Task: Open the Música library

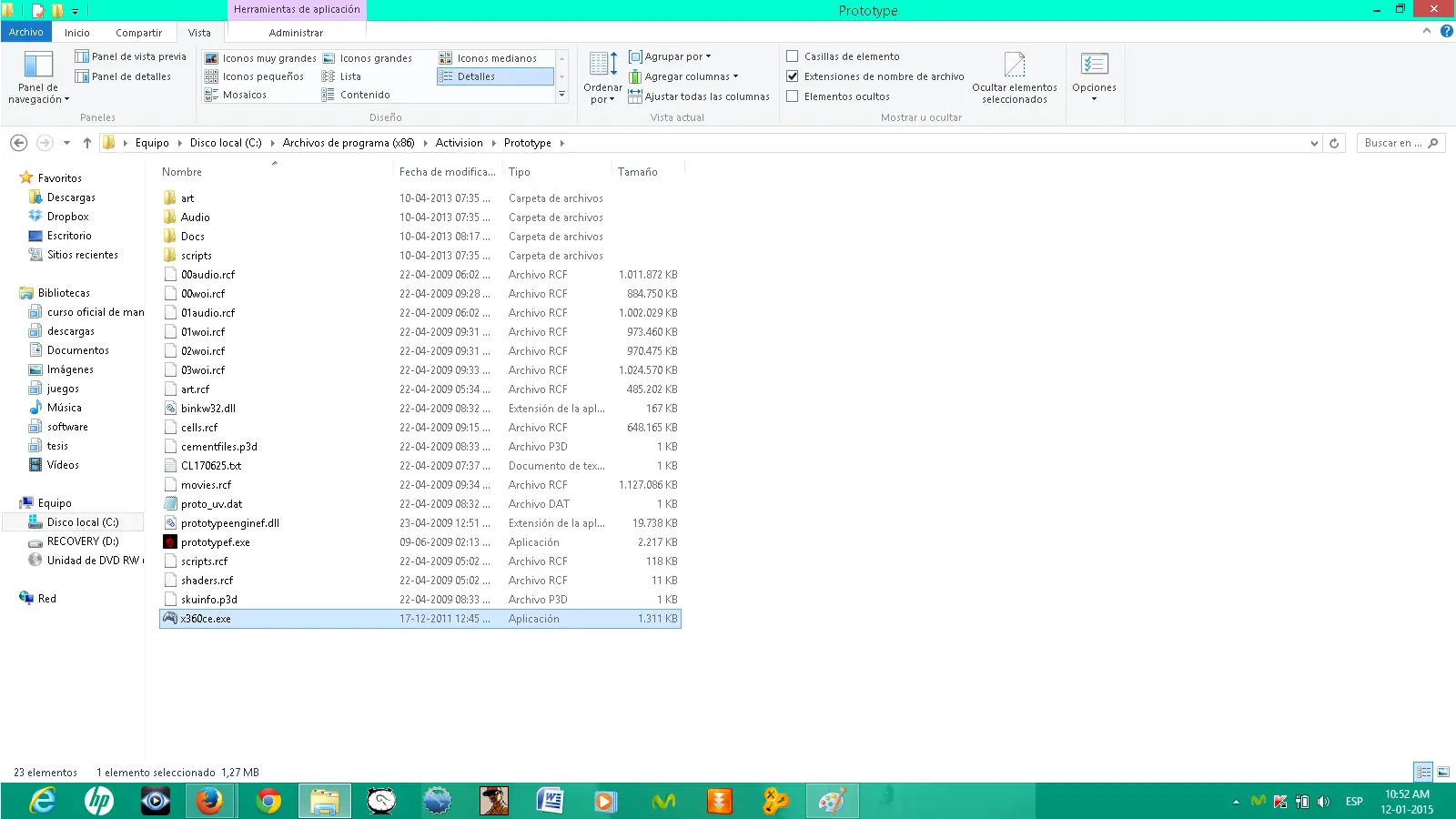Action: (65, 408)
